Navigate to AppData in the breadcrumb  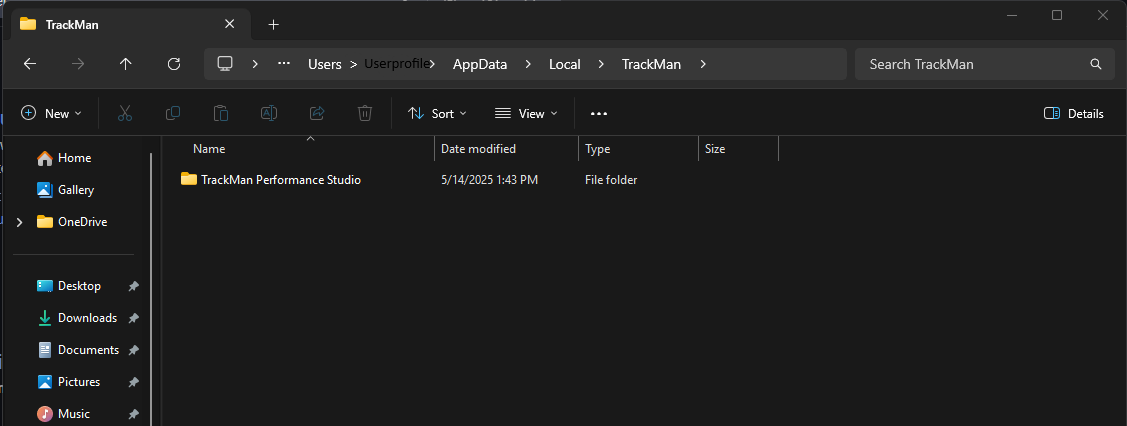tap(479, 64)
